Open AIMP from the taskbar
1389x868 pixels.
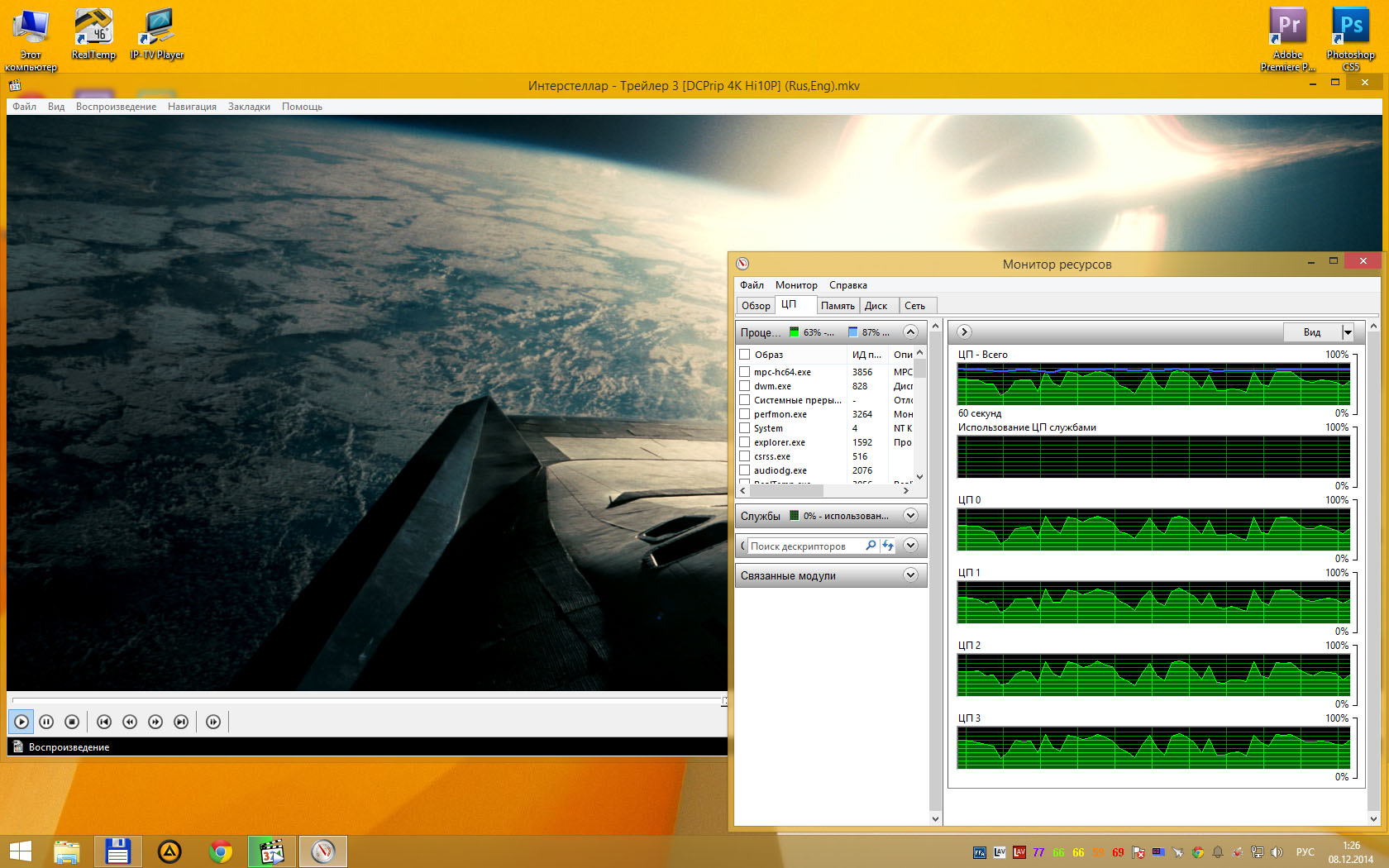click(169, 851)
